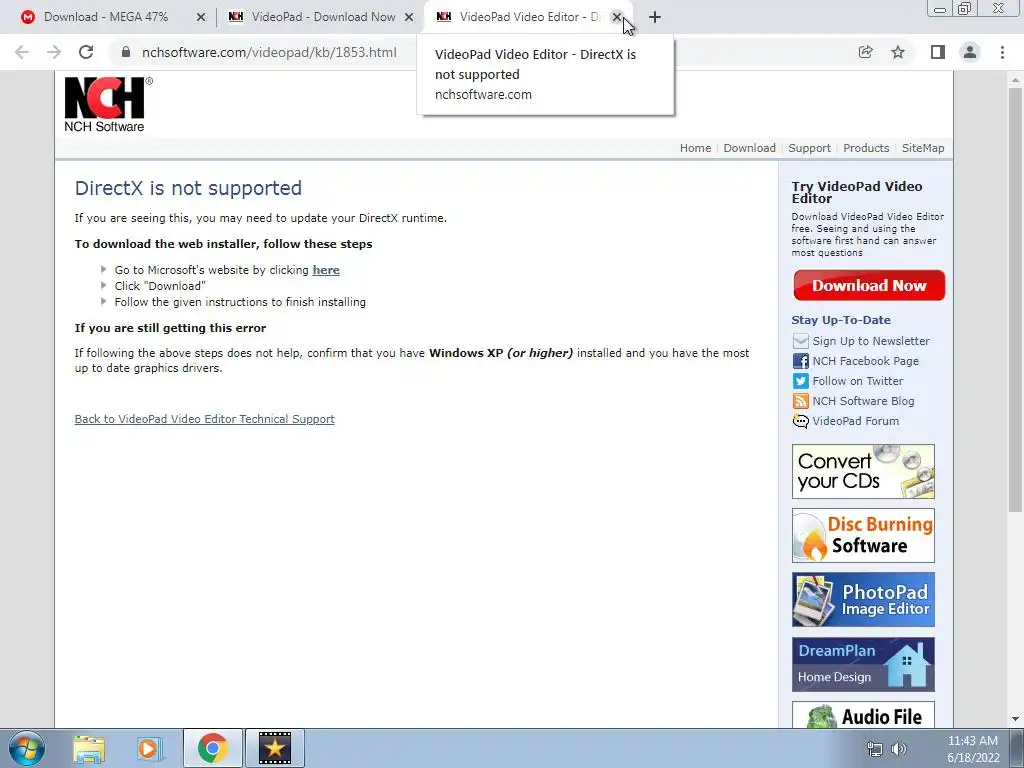1024x768 pixels.
Task: Select the Chrome taskbar icon
Action: pyautogui.click(x=212, y=748)
